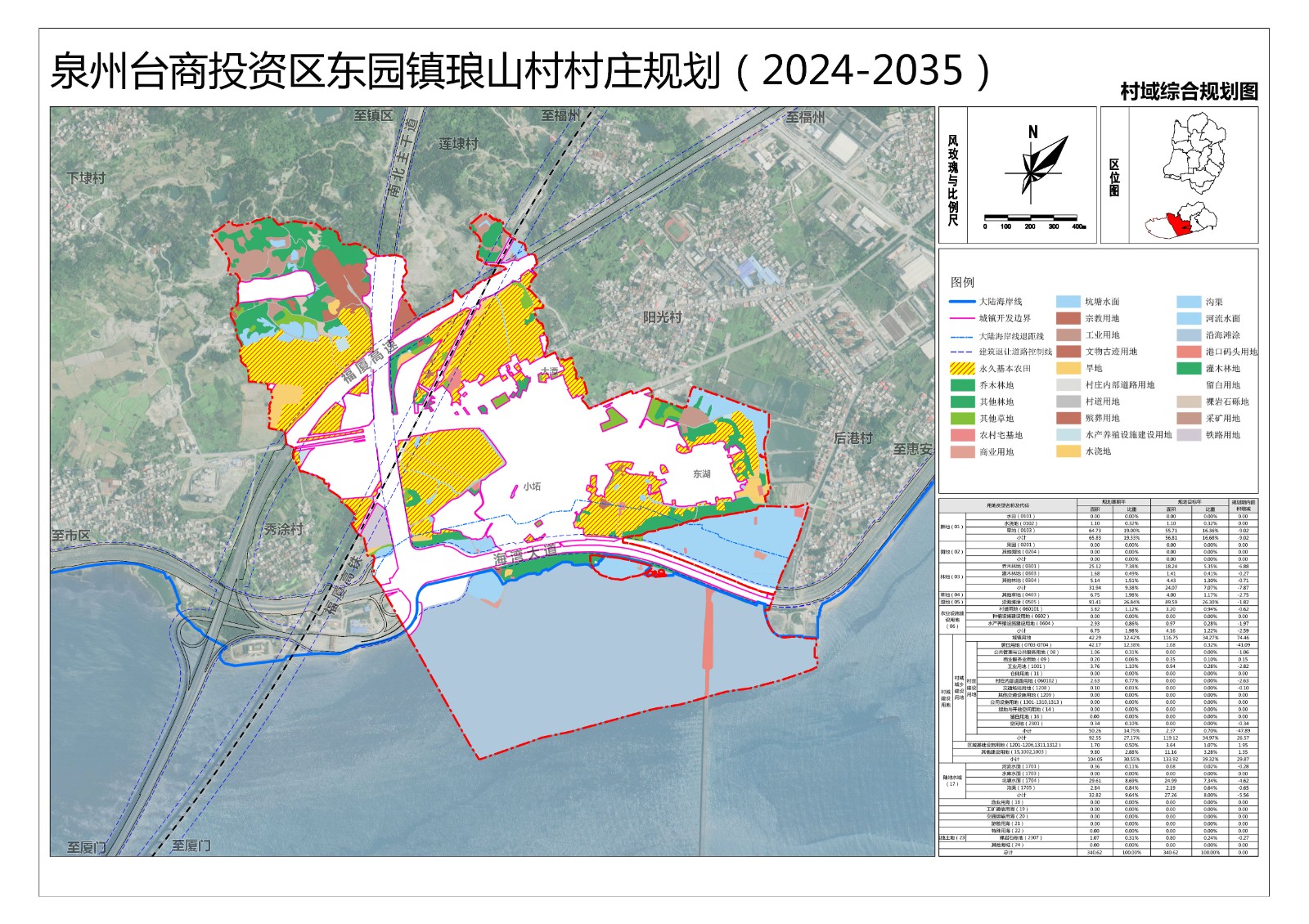
Task: Select the 沿海滩涂 legend color swatch
Action: [x=1188, y=335]
